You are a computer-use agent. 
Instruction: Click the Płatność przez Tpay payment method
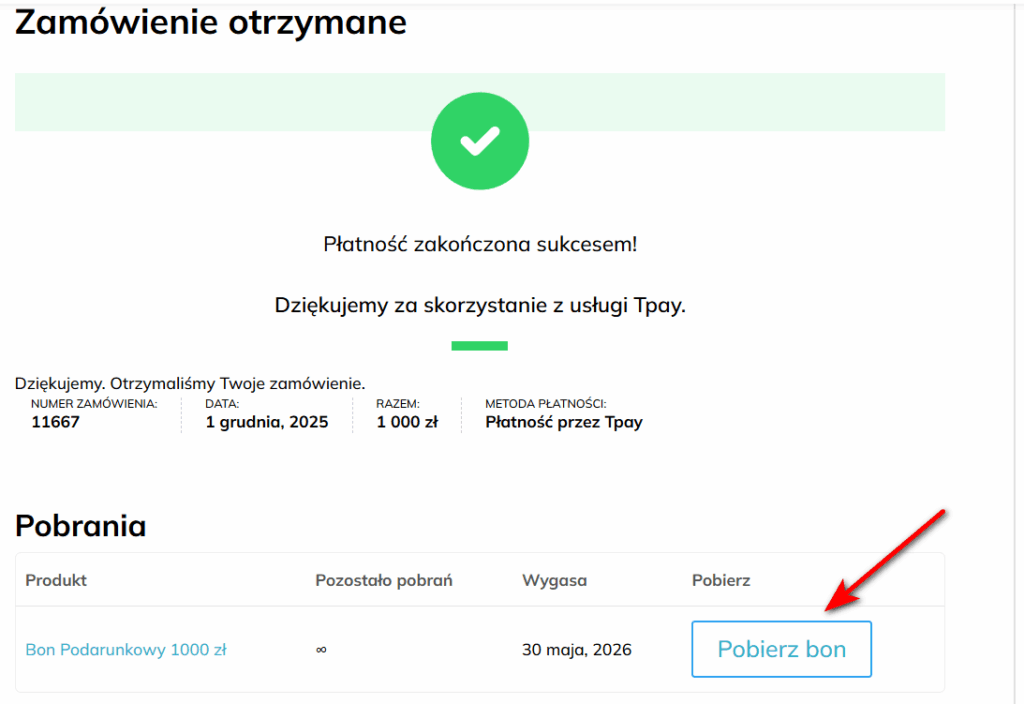click(x=564, y=422)
